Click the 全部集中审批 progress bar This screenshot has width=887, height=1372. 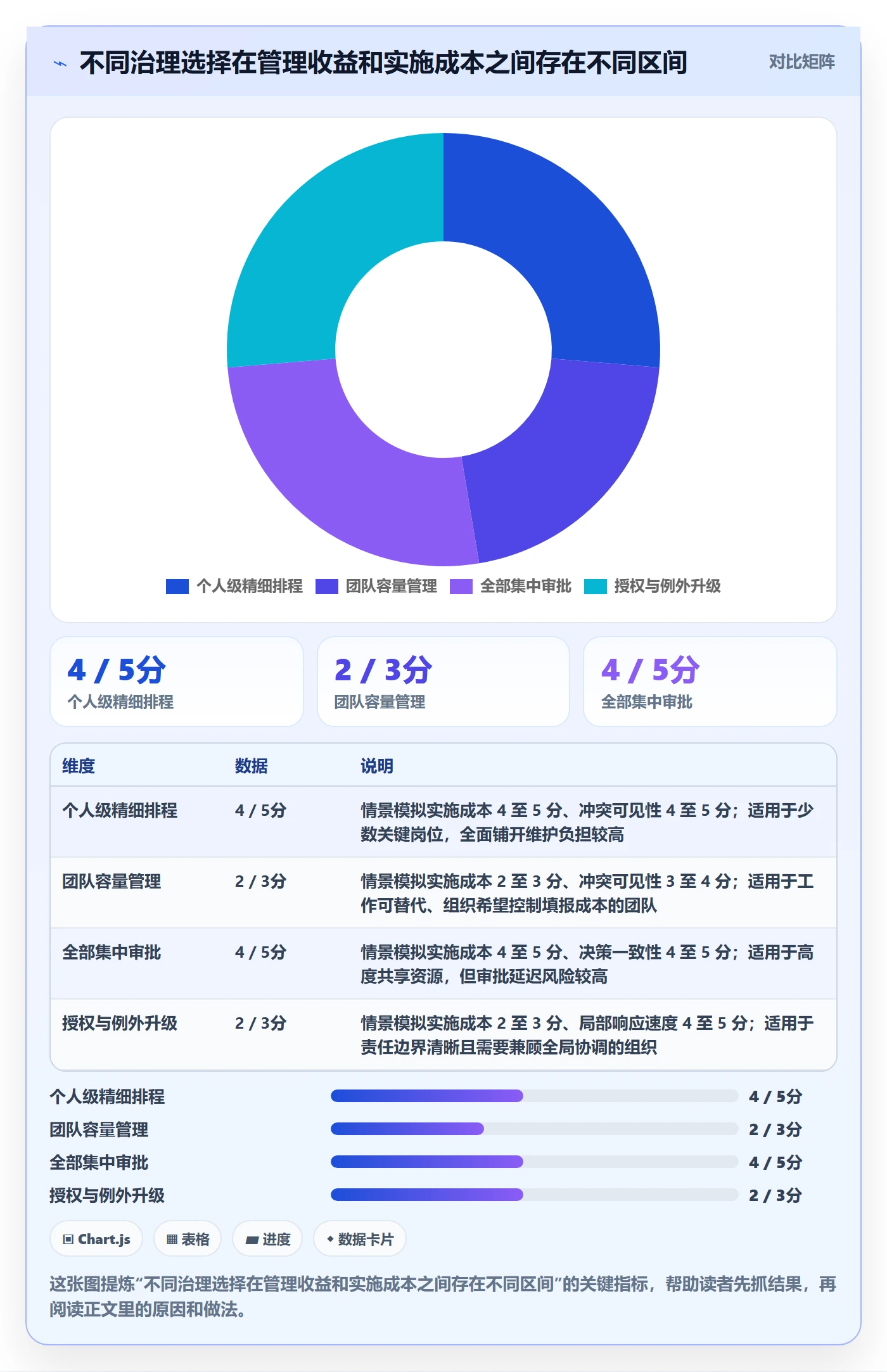click(x=534, y=1162)
